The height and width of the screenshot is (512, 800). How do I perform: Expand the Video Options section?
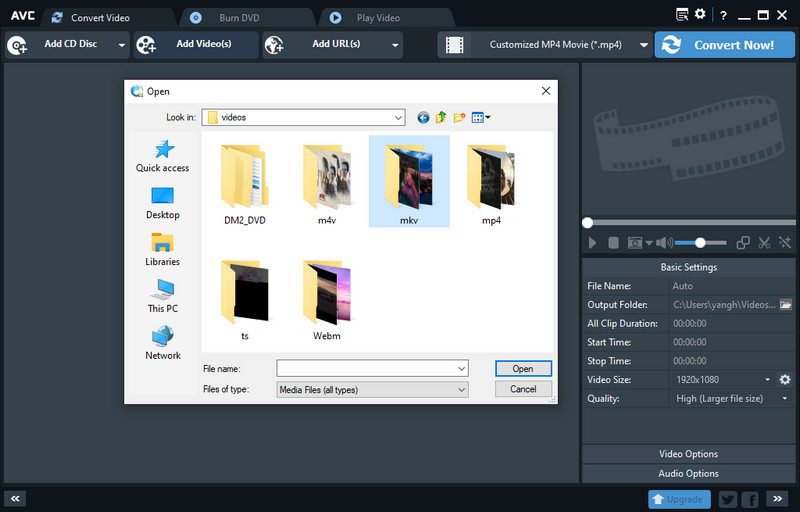pyautogui.click(x=688, y=454)
